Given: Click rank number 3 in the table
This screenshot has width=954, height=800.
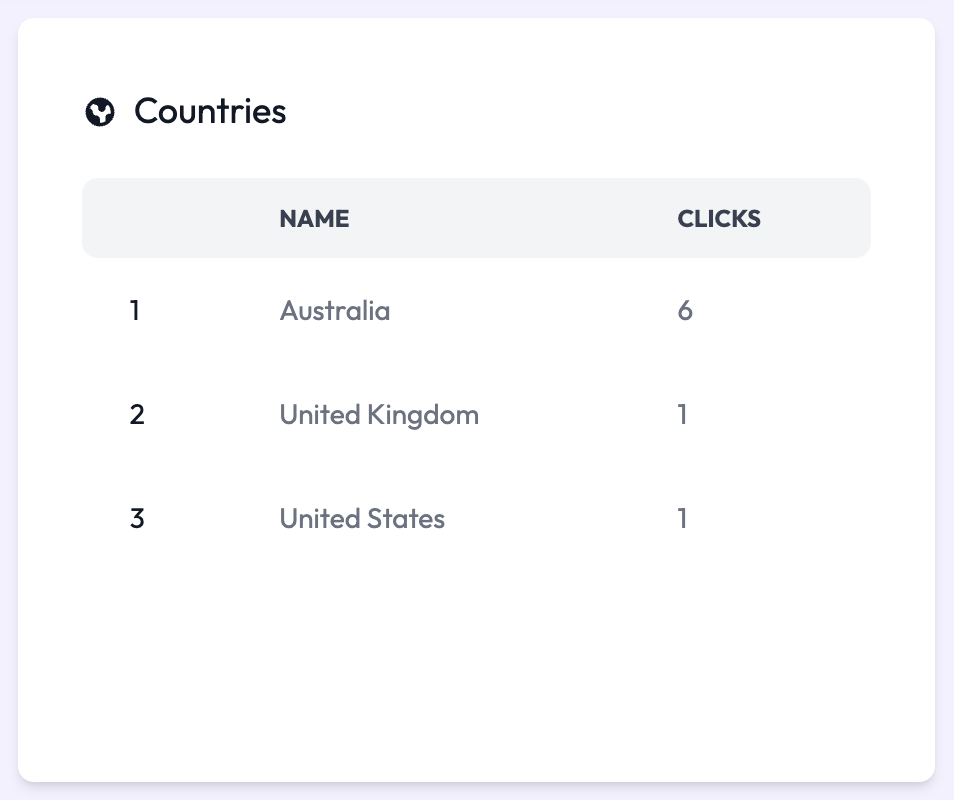Looking at the screenshot, I should (x=137, y=519).
